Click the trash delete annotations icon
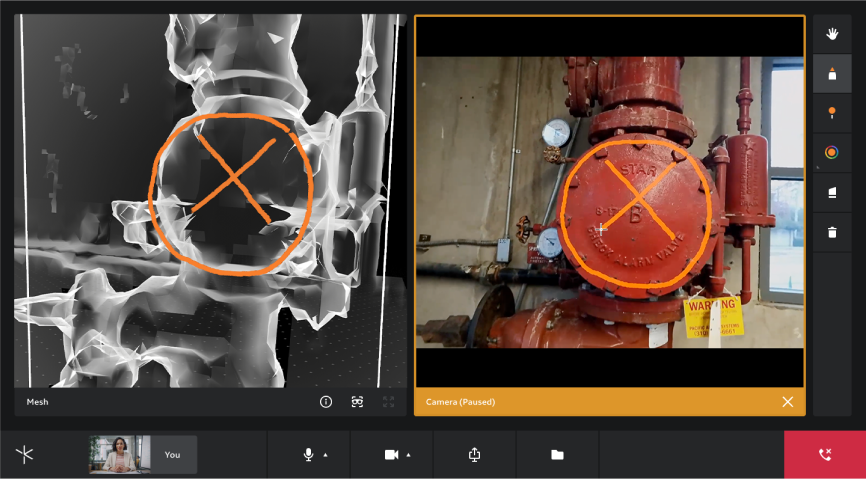867x479 pixels. 832,232
